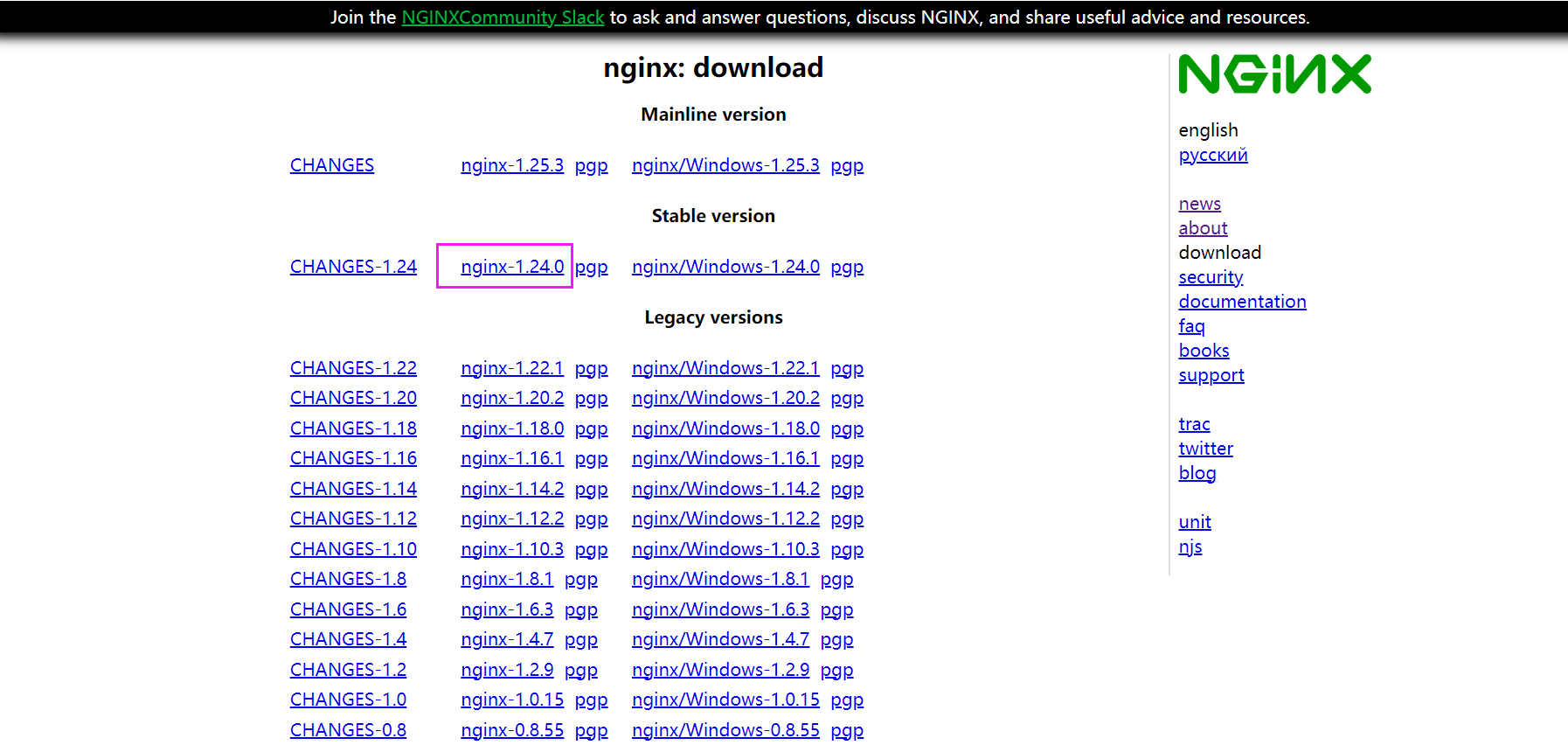Download nginx/Windows-1.8.1
The image size is (1568, 745).
(x=720, y=579)
